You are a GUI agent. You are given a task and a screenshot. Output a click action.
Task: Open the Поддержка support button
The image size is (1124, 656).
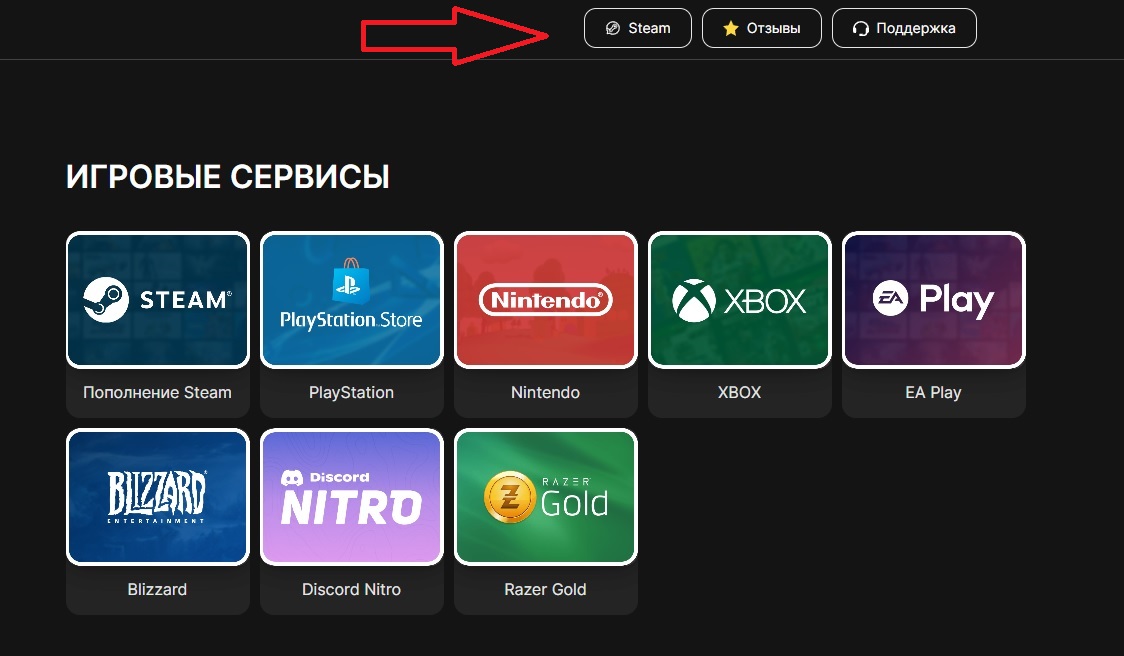[904, 28]
